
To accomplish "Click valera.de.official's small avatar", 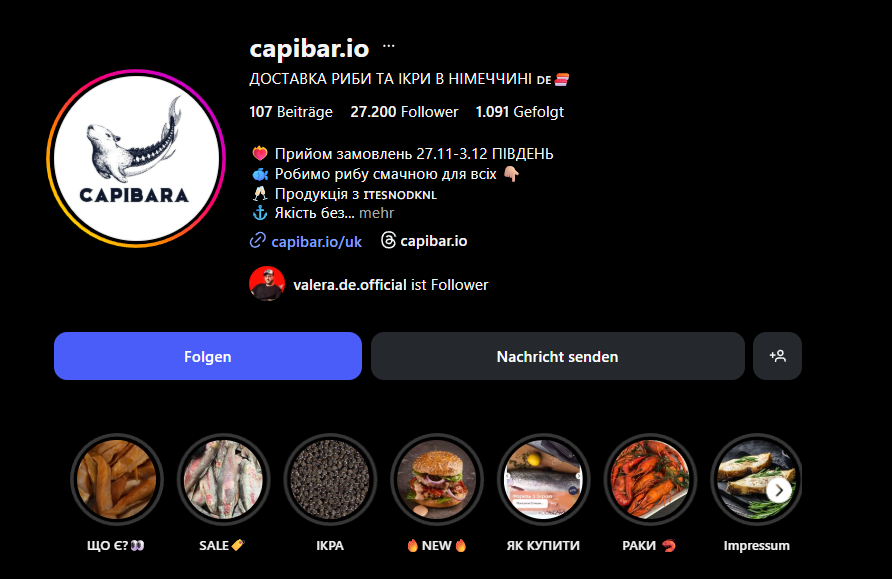I will (267, 284).
